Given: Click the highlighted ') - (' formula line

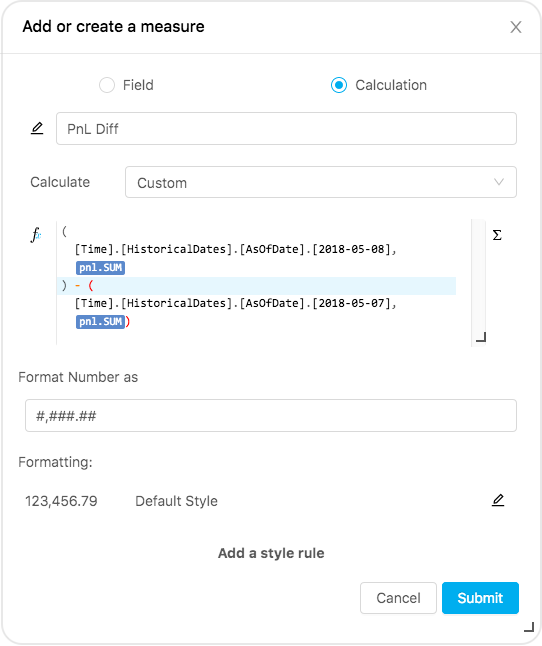Looking at the screenshot, I should pos(257,286).
